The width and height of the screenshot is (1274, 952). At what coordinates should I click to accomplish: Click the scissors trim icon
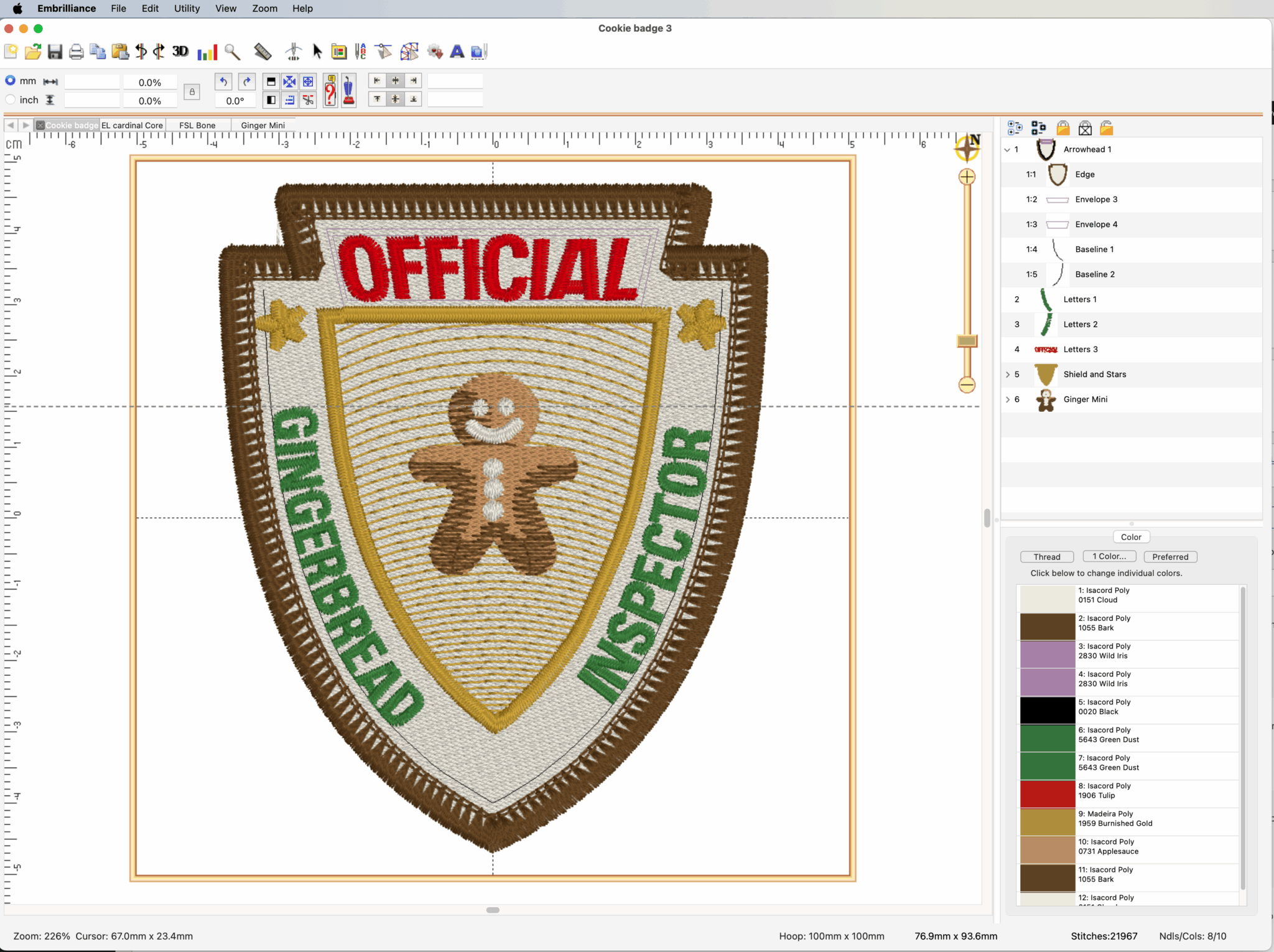point(309,100)
